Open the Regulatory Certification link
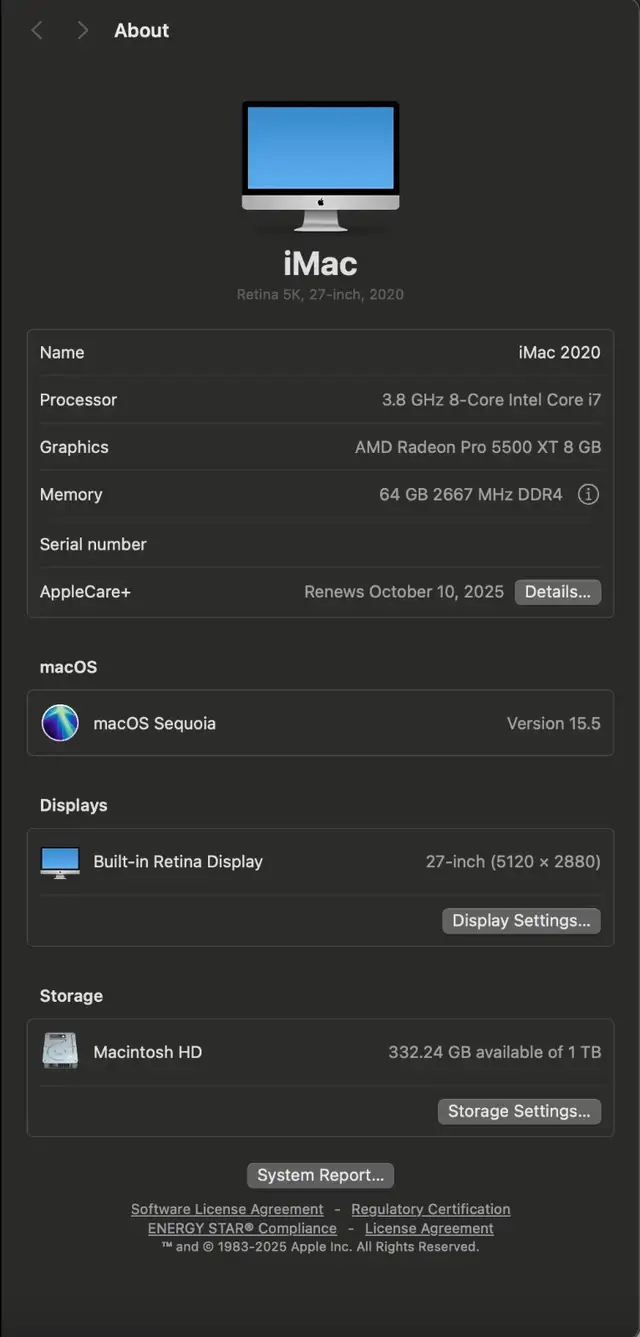 pos(431,1209)
